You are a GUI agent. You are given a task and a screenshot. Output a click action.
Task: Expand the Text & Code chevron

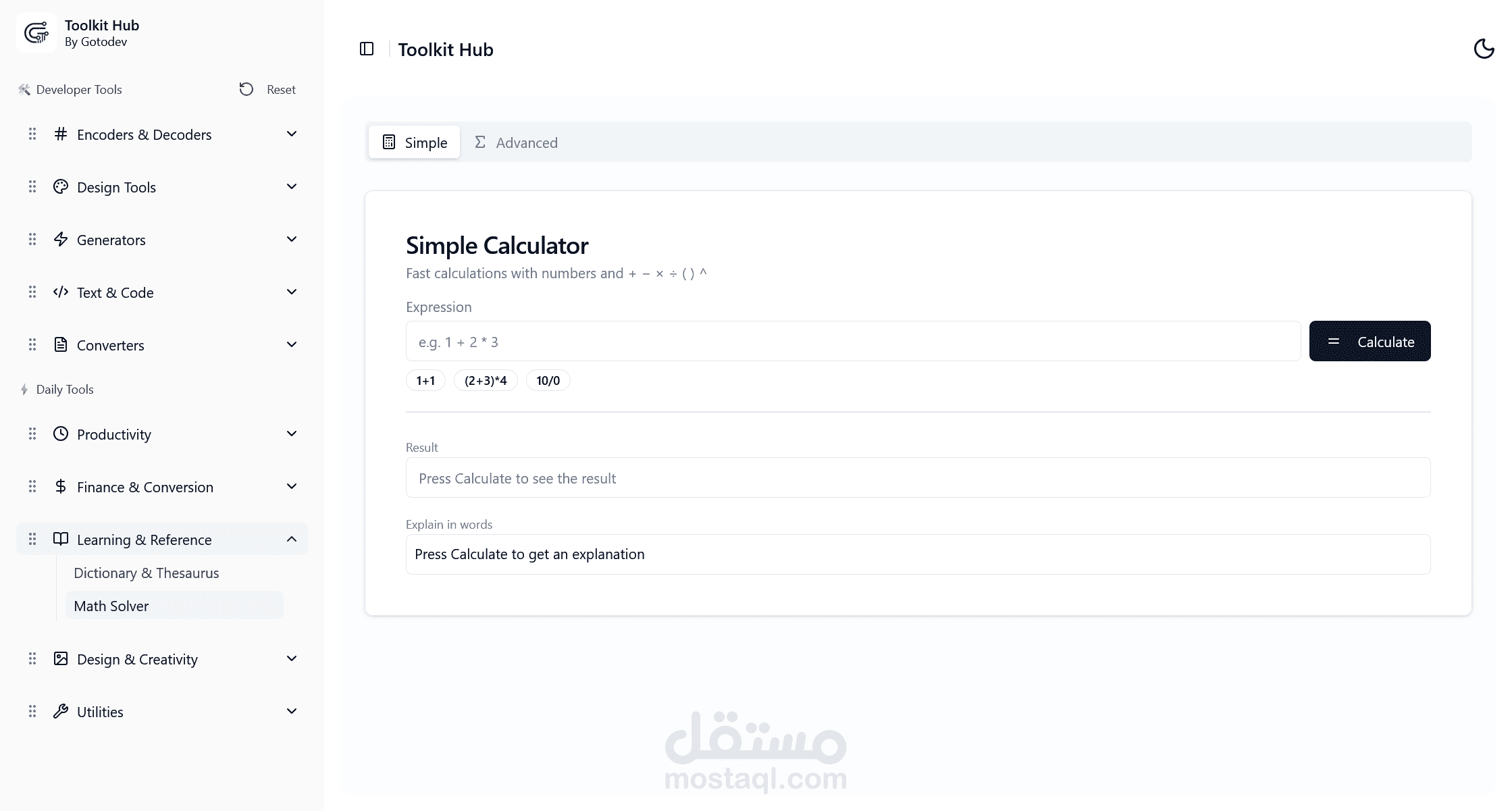[x=292, y=292]
